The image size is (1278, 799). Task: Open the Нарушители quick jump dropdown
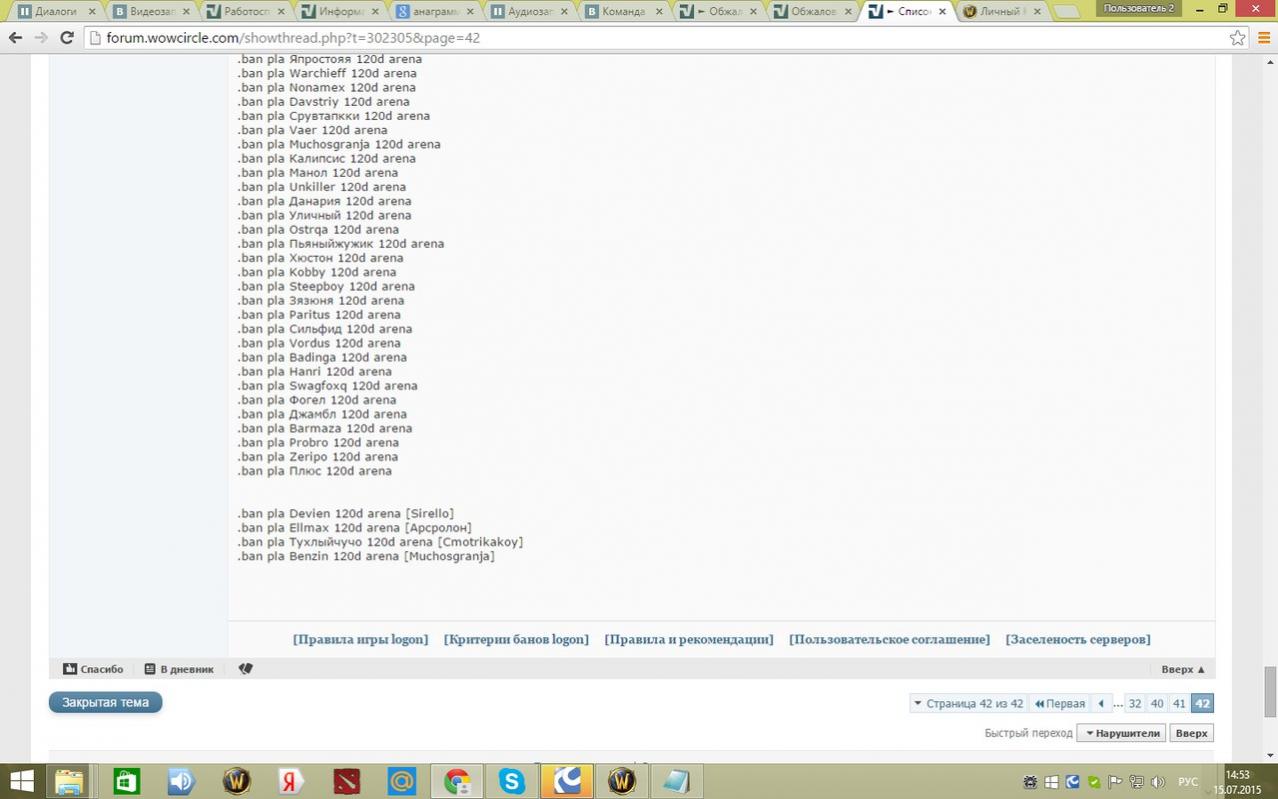(x=1121, y=733)
